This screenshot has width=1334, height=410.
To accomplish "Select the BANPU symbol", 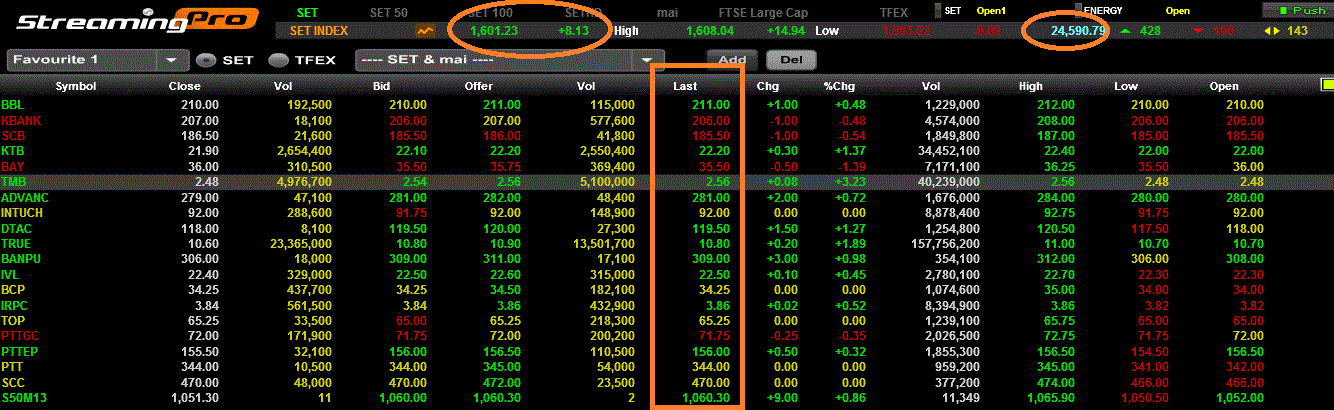I will [x=21, y=259].
